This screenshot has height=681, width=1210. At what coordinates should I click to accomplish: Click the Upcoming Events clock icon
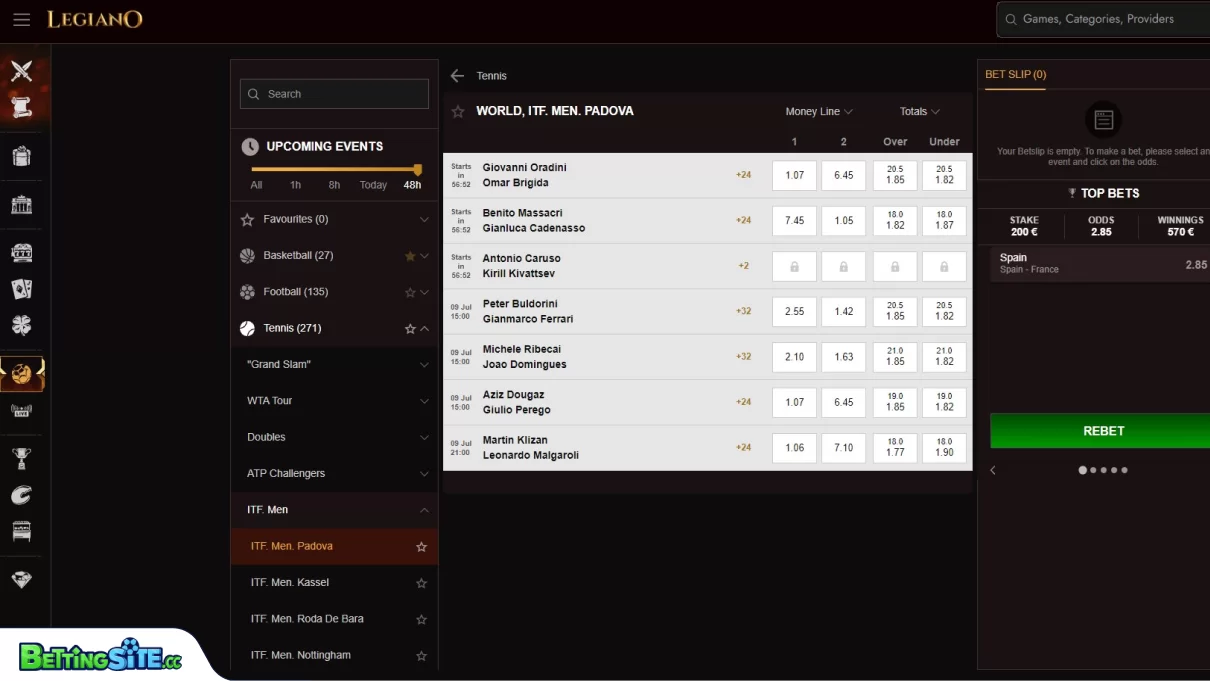tap(250, 147)
